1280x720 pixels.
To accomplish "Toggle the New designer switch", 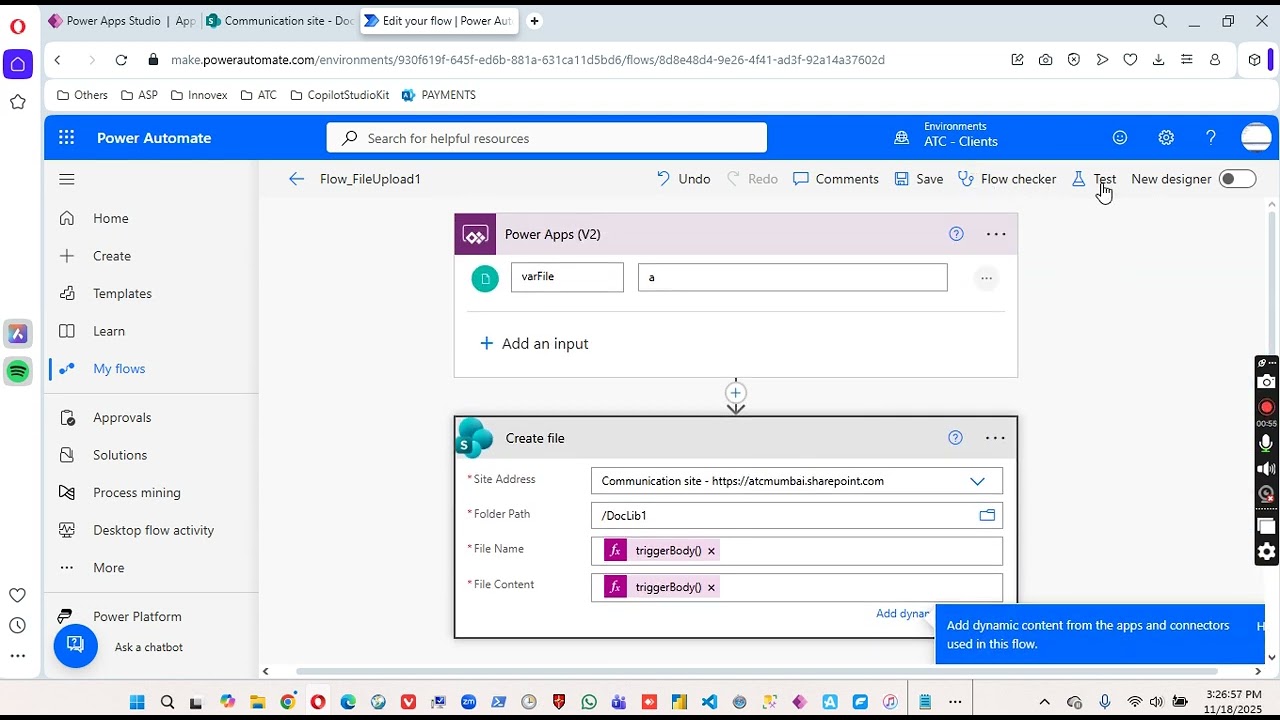I will coord(1237,179).
